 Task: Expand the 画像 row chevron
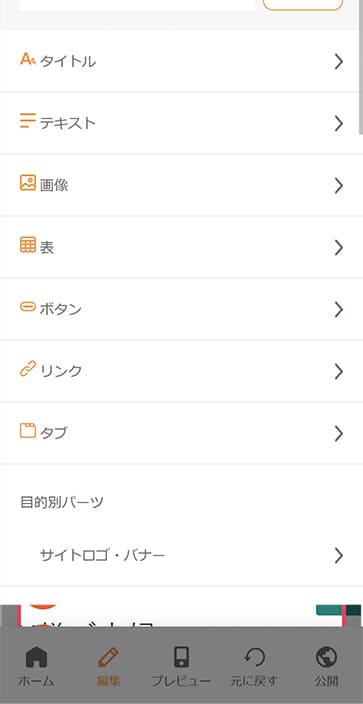339,185
